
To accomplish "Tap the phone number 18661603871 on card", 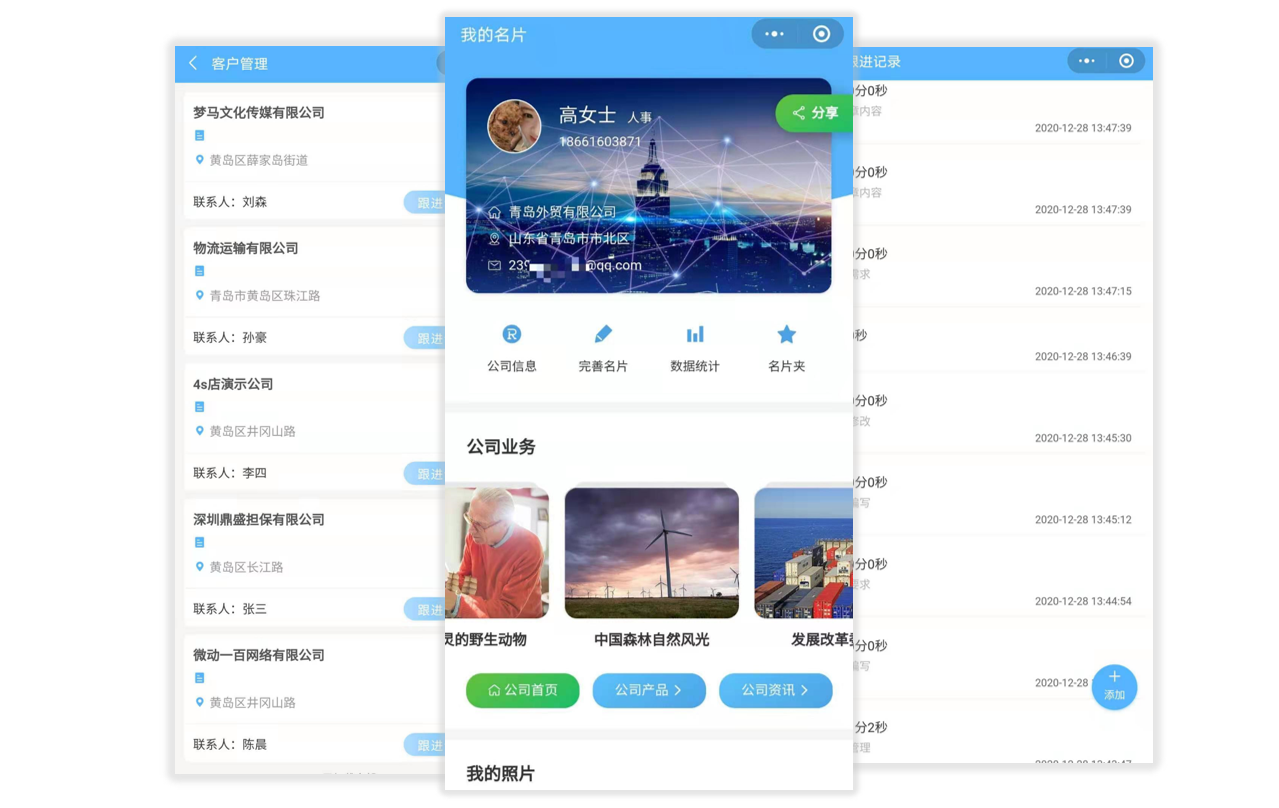I will tap(600, 142).
